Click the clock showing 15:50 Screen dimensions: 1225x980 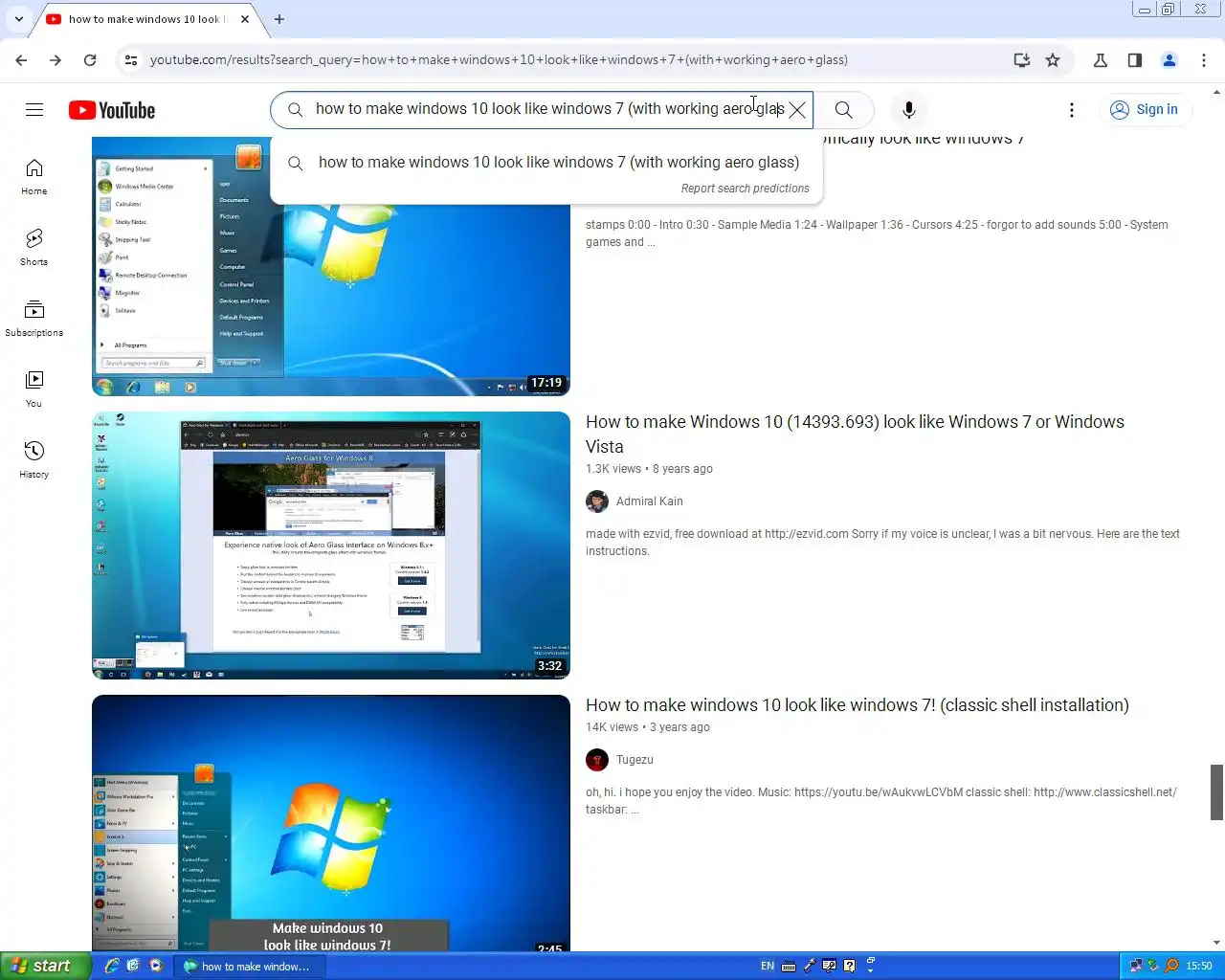[1199, 966]
